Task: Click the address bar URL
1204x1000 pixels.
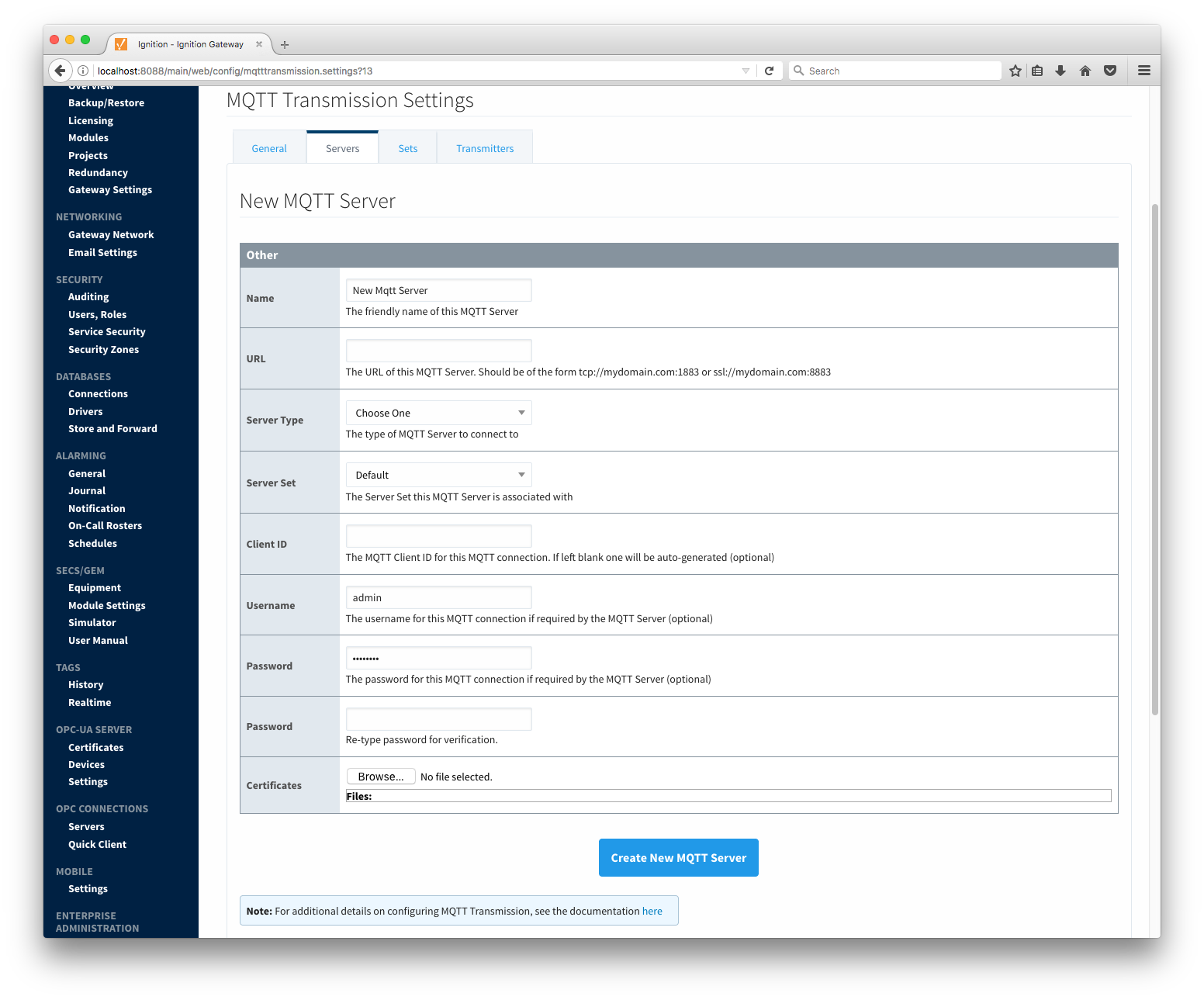Action: tap(235, 71)
